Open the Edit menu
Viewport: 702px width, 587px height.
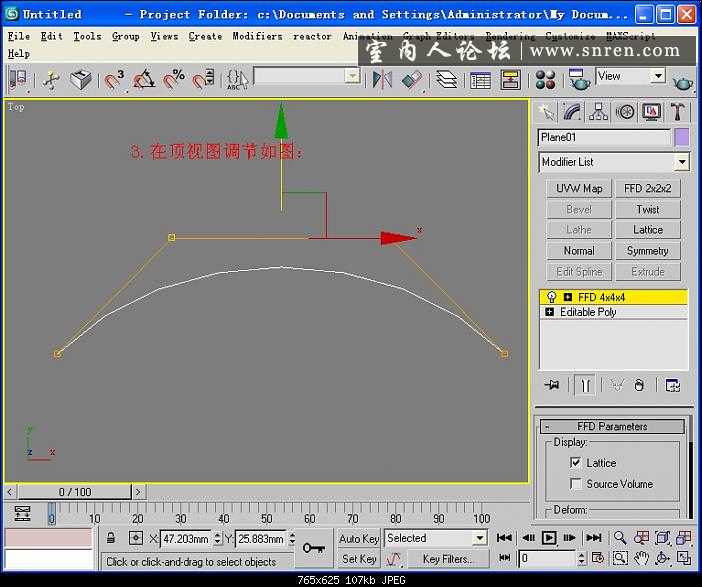coord(51,36)
